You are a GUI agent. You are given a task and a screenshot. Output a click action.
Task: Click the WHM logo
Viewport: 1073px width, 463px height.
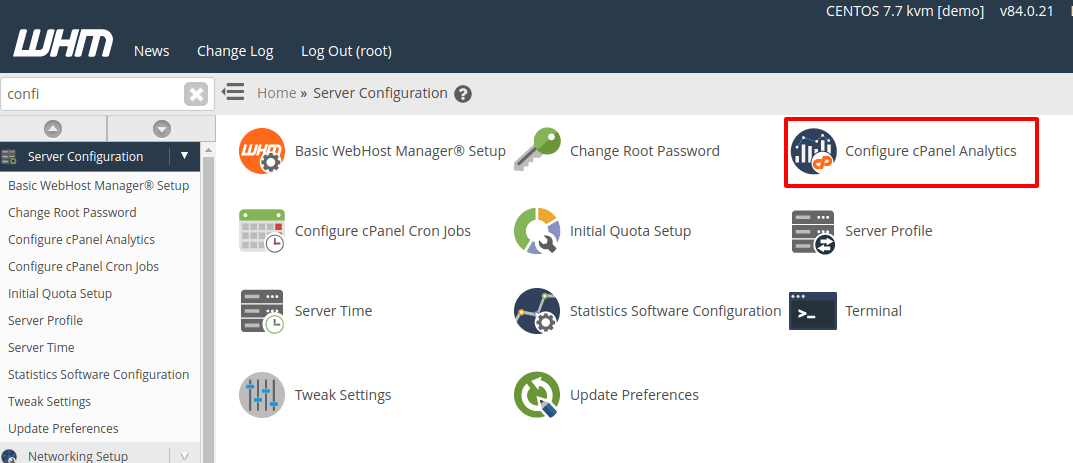coord(63,44)
